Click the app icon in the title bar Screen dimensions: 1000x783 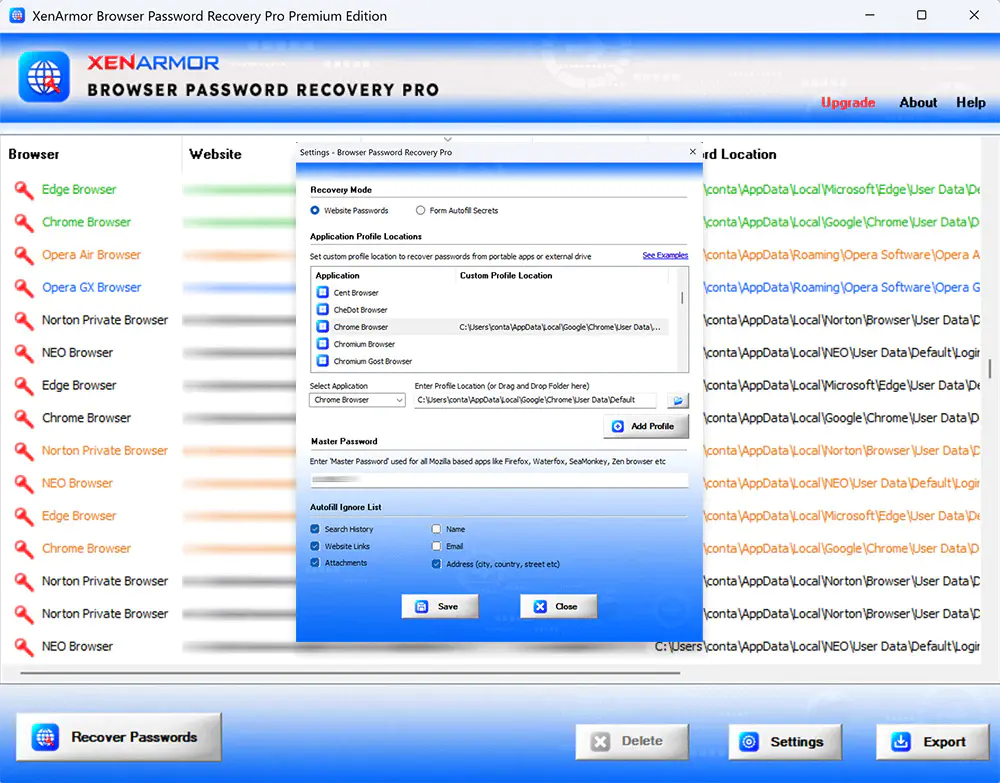click(x=17, y=15)
